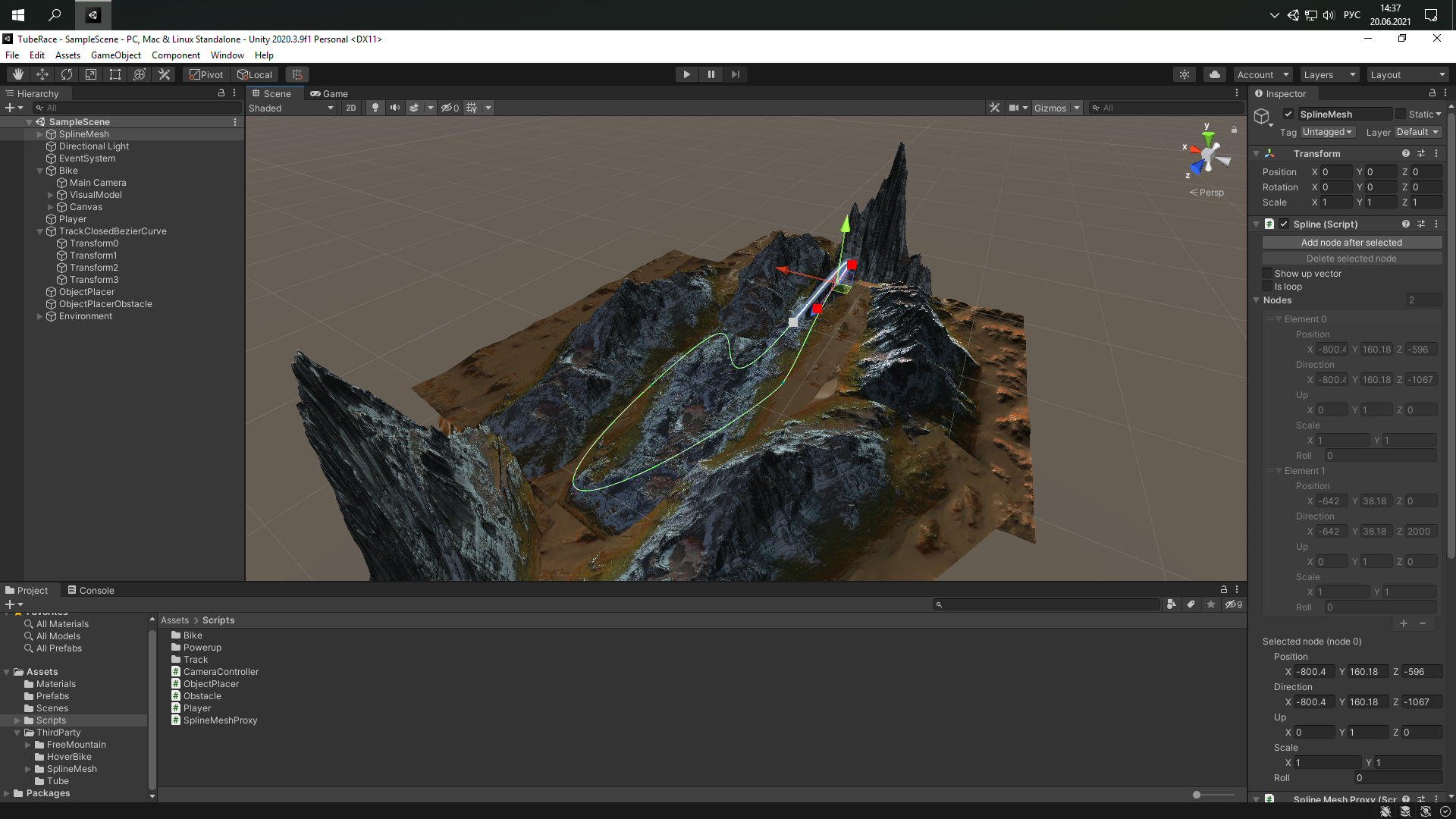Select SplineMeshProxy script asset
Screen dimensions: 1456x819
pyautogui.click(x=220, y=720)
